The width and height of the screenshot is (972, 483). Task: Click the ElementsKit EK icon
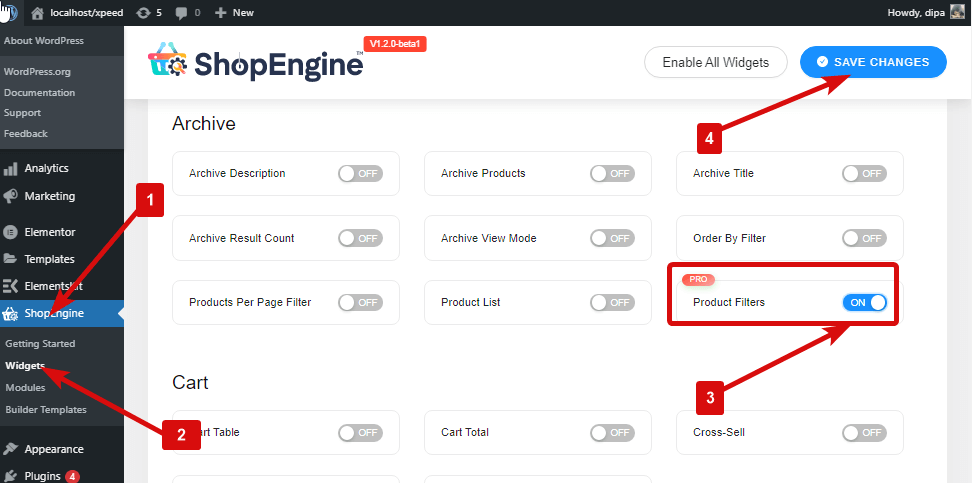[11, 286]
